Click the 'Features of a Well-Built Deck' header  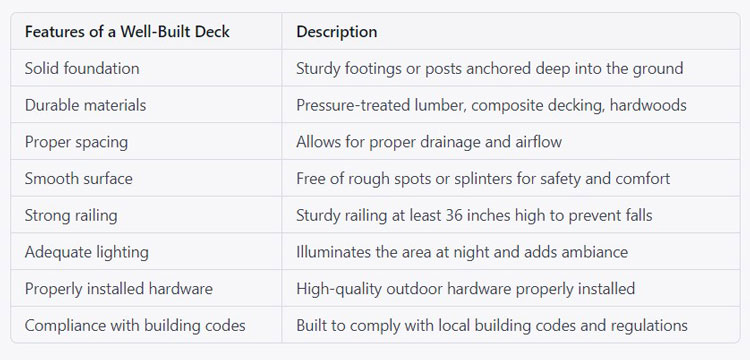point(127,32)
